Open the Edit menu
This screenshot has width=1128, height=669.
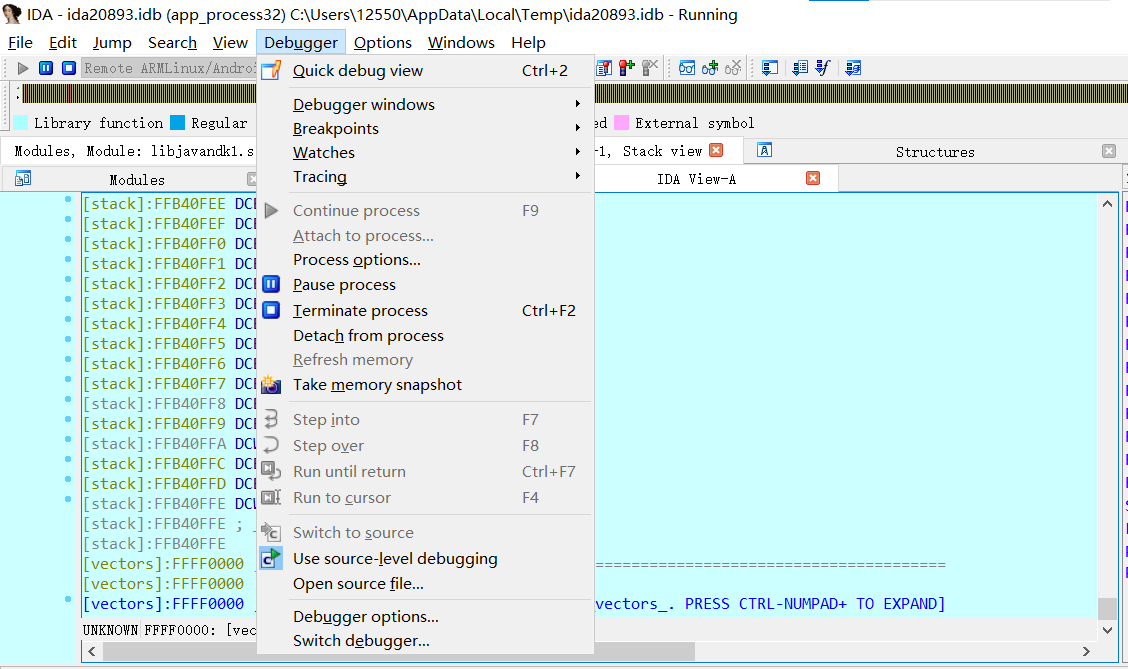[63, 42]
